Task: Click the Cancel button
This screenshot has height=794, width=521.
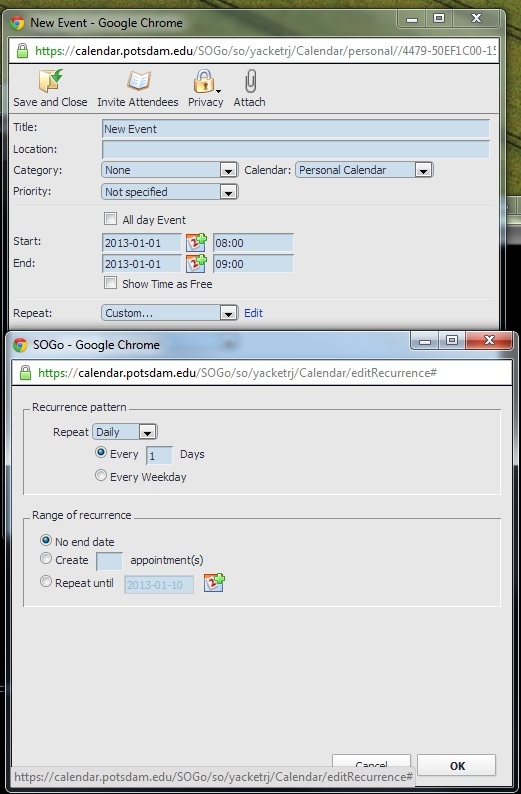Action: coord(371,762)
